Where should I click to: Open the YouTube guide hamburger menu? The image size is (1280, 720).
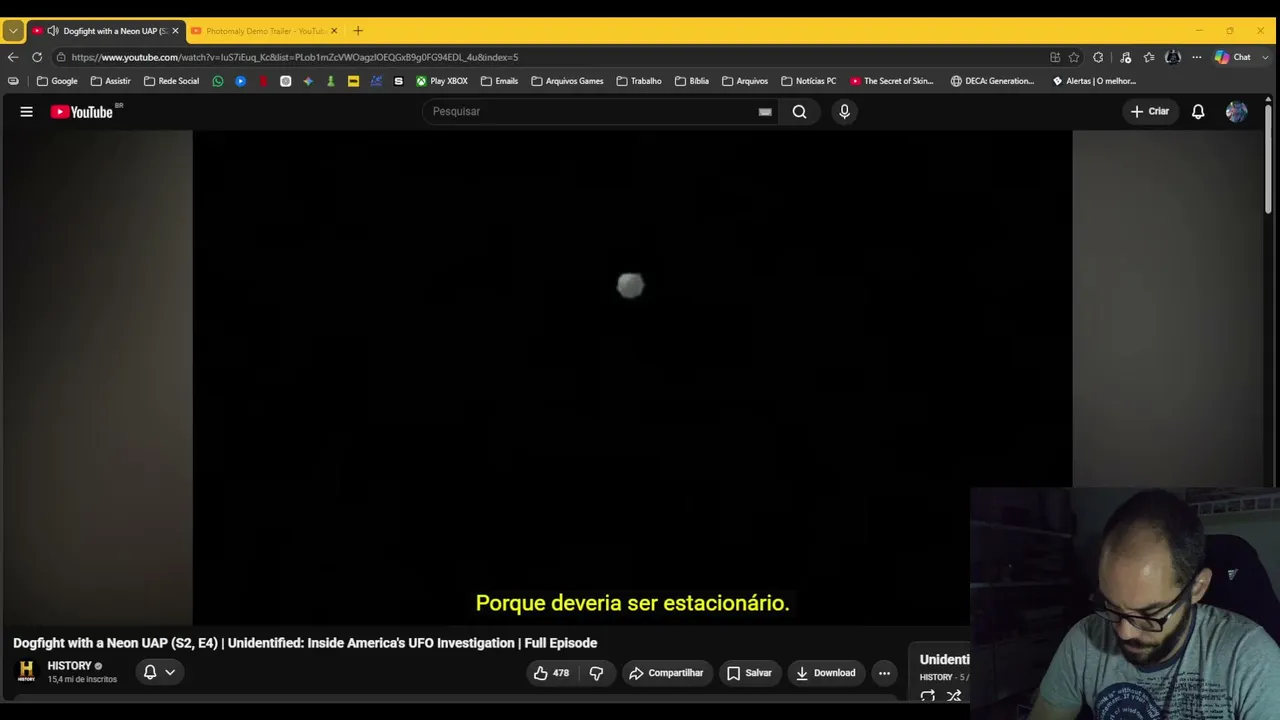[x=27, y=112]
